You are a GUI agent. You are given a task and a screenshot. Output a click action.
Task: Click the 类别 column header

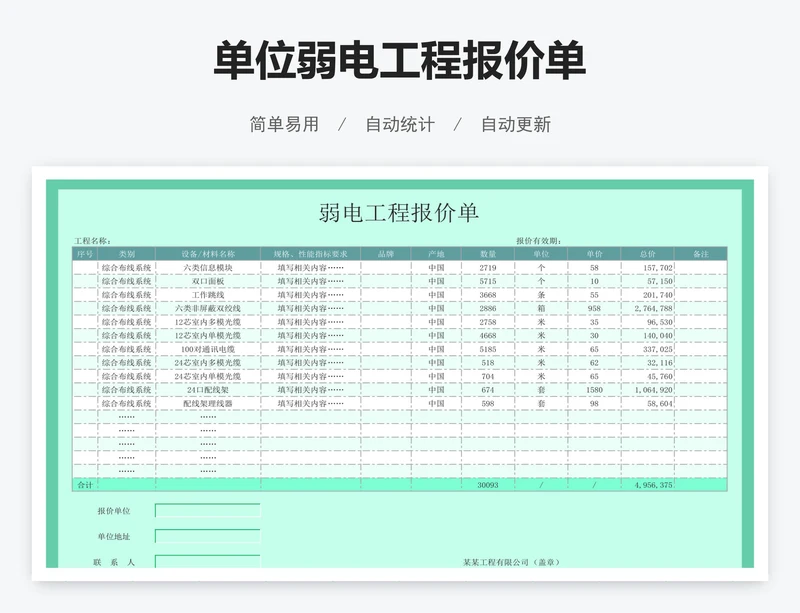click(x=127, y=254)
